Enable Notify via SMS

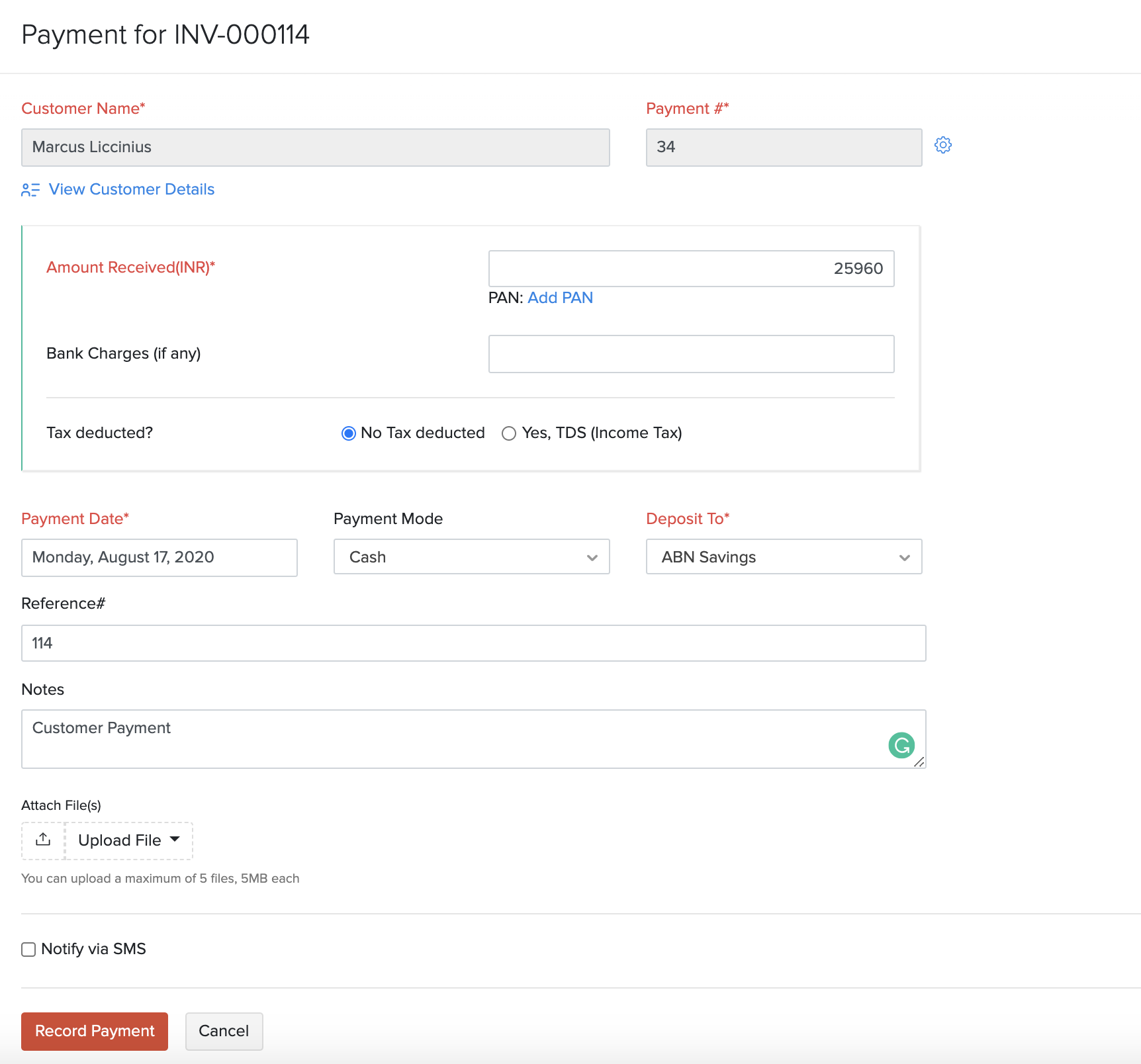point(28,949)
